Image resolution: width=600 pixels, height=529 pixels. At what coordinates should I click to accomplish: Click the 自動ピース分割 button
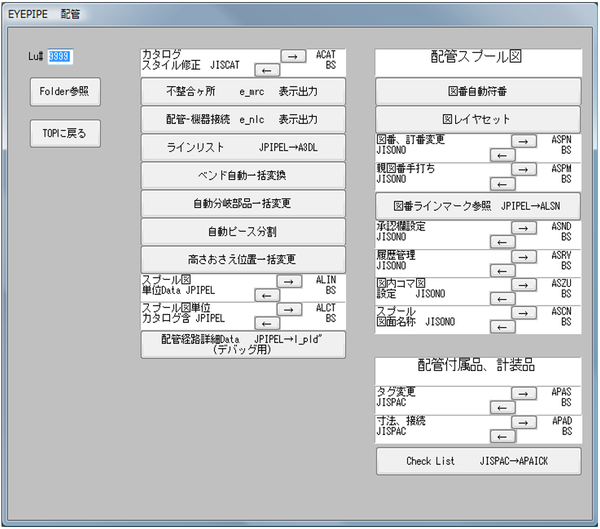coord(243,231)
